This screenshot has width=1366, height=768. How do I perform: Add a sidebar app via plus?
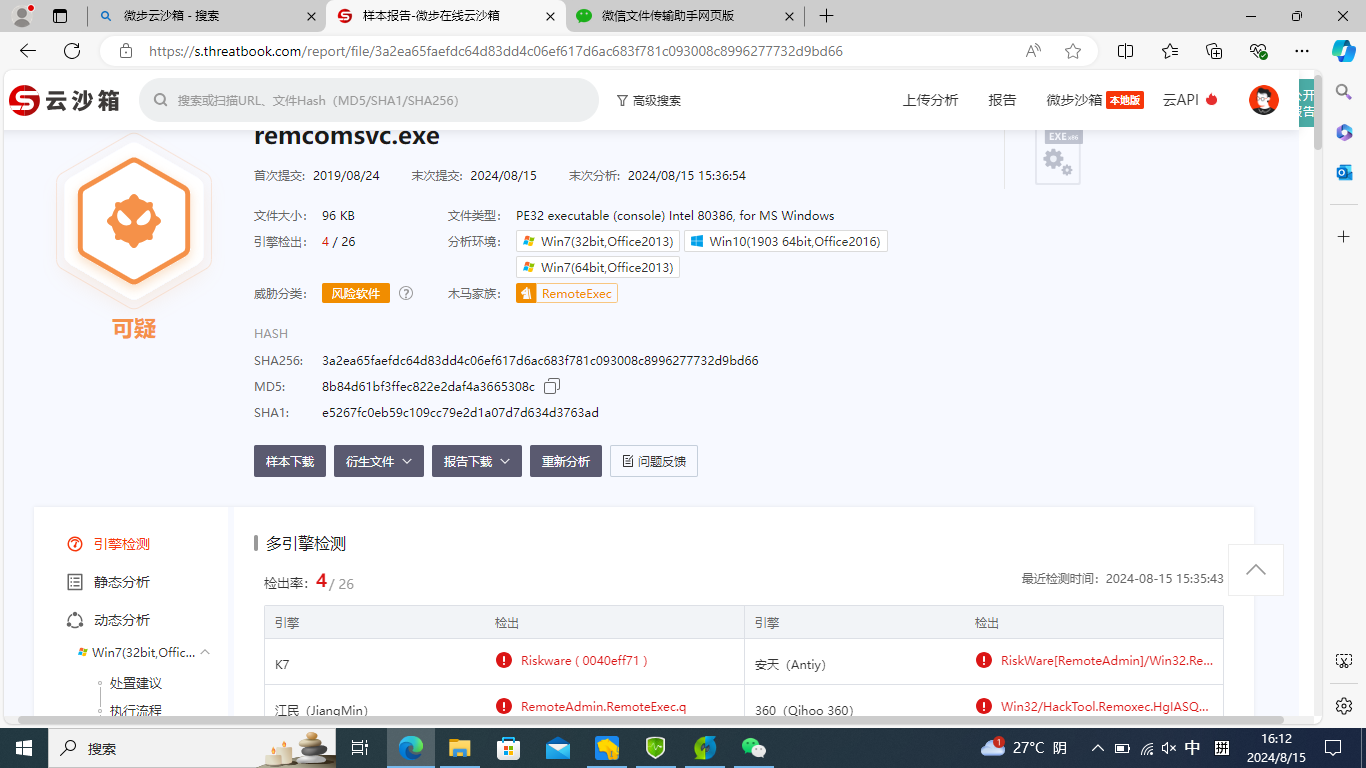tap(1344, 236)
